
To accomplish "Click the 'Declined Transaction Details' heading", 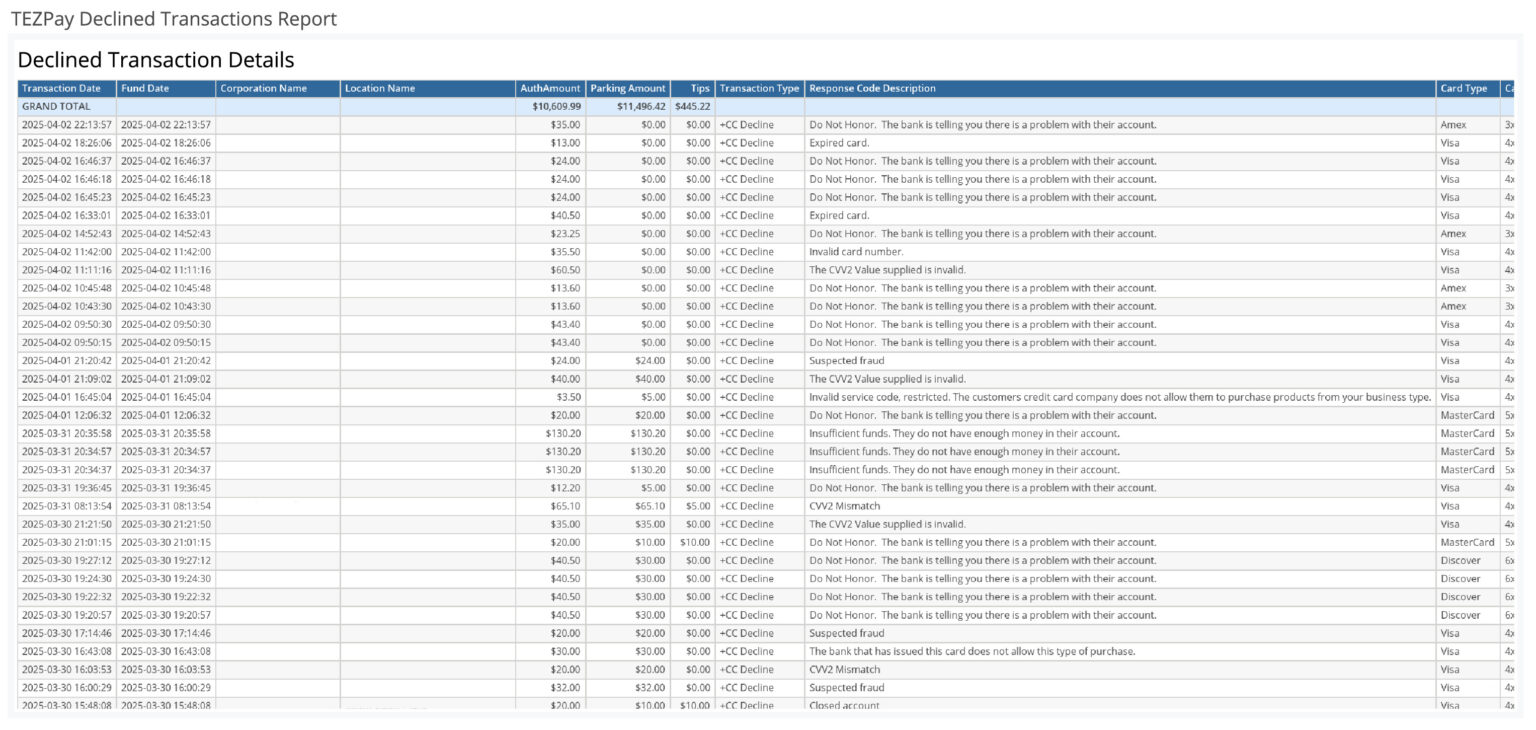I will tap(156, 59).
